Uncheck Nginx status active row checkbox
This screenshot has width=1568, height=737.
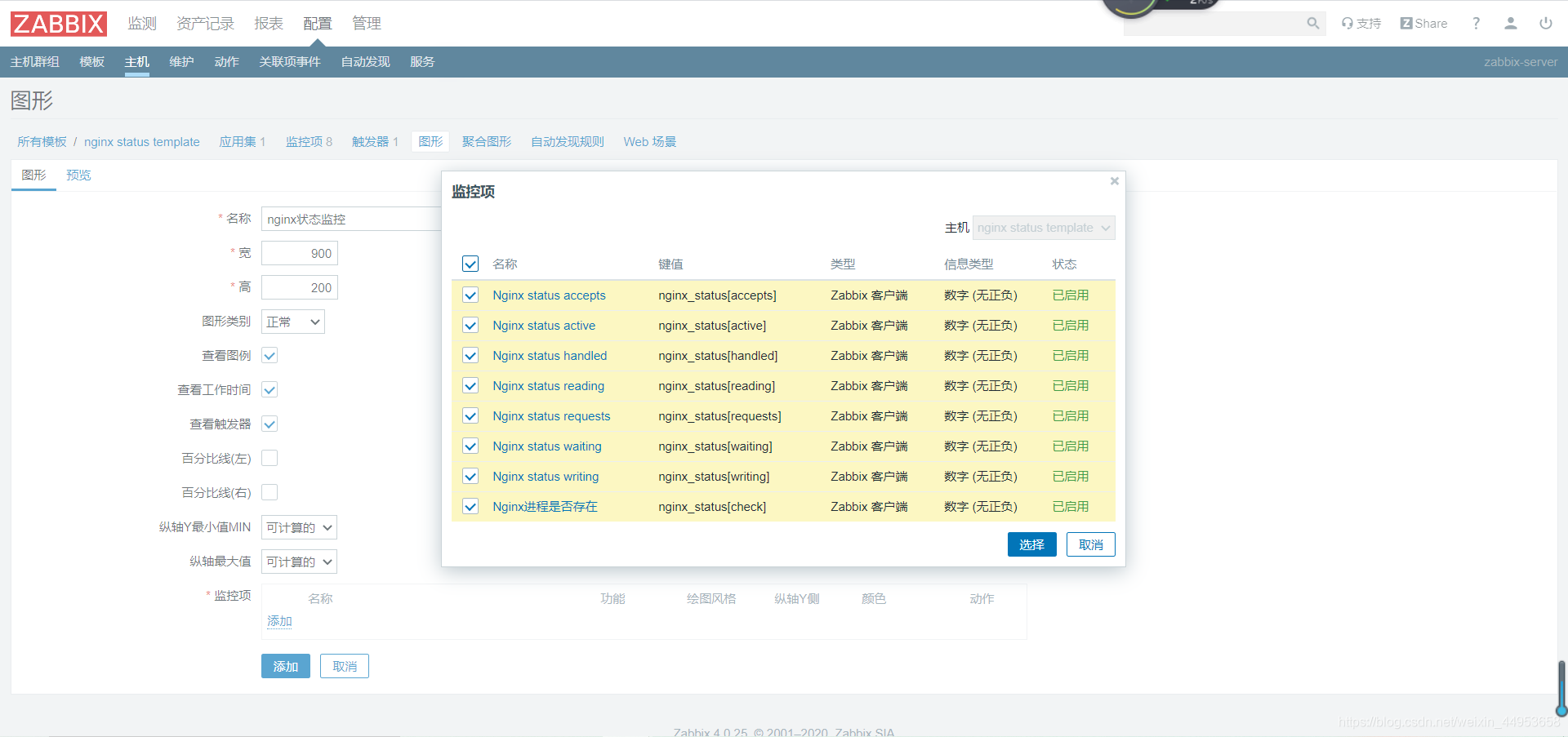[470, 325]
